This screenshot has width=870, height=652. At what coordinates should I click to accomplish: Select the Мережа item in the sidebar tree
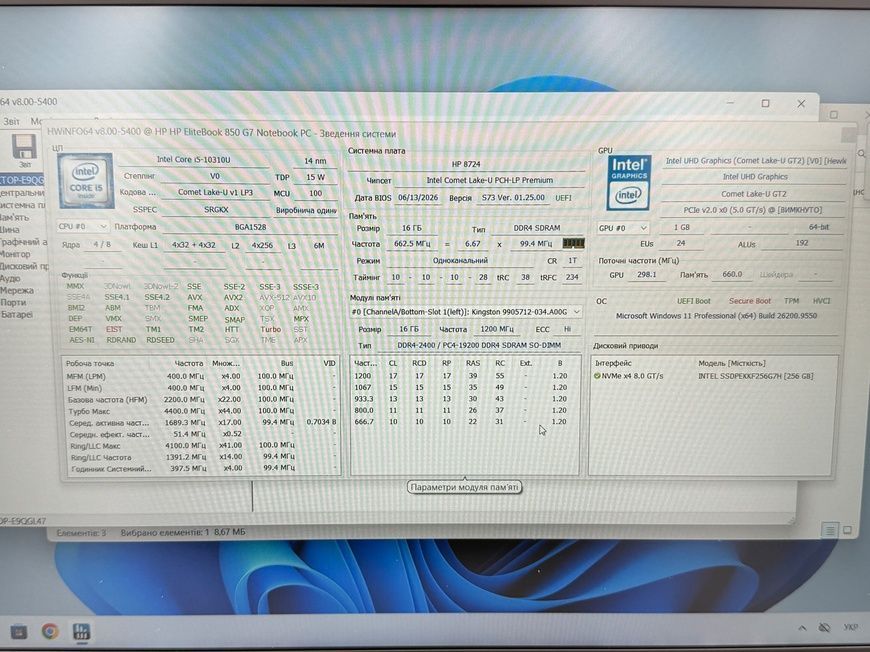point(17,290)
